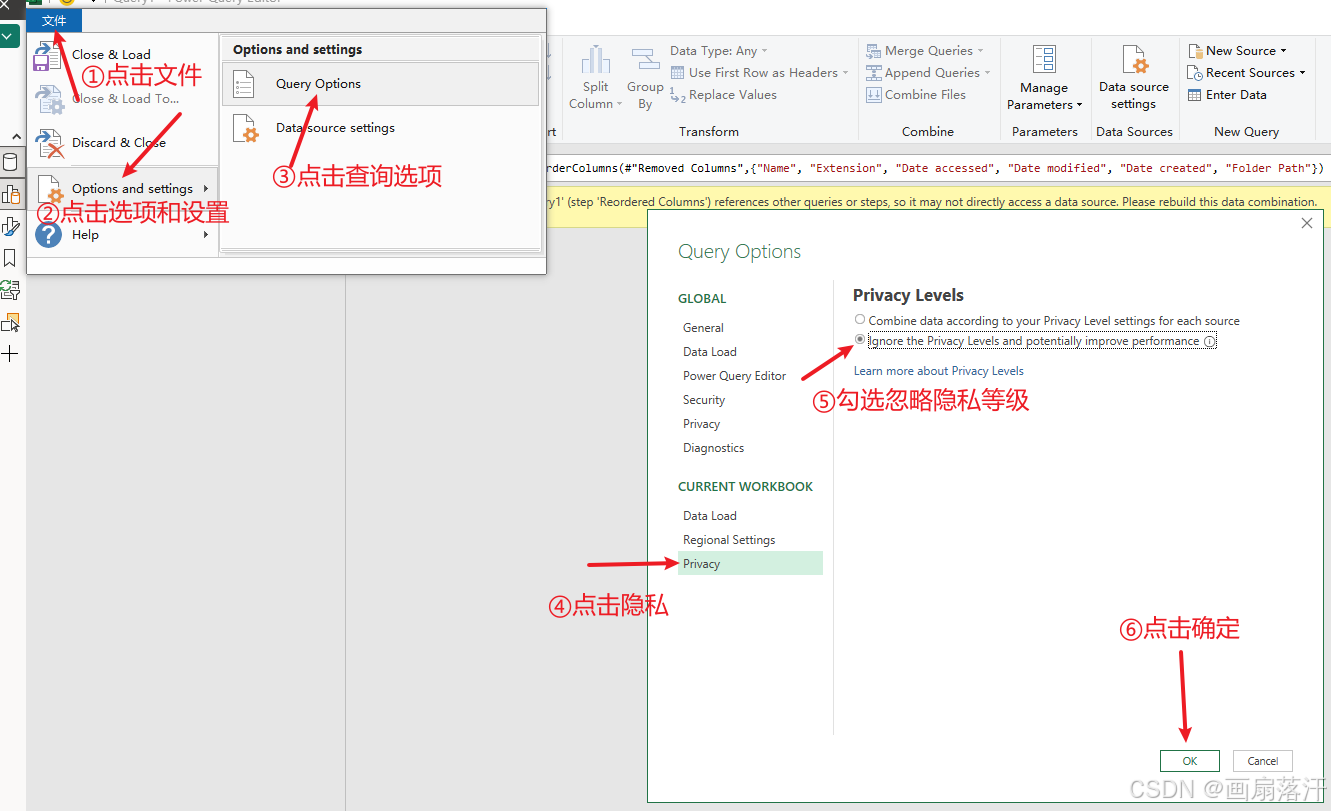Expand the Options and settings submenu arrow
The height and width of the screenshot is (811, 1331).
206,189
